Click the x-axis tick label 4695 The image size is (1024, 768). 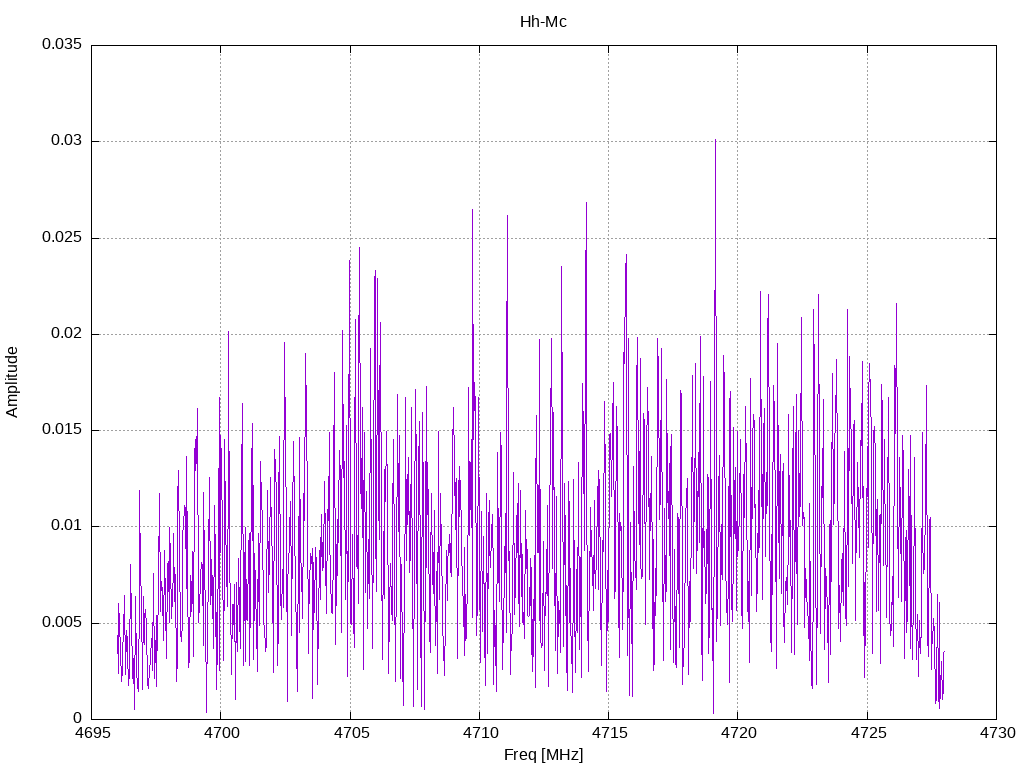click(91, 733)
